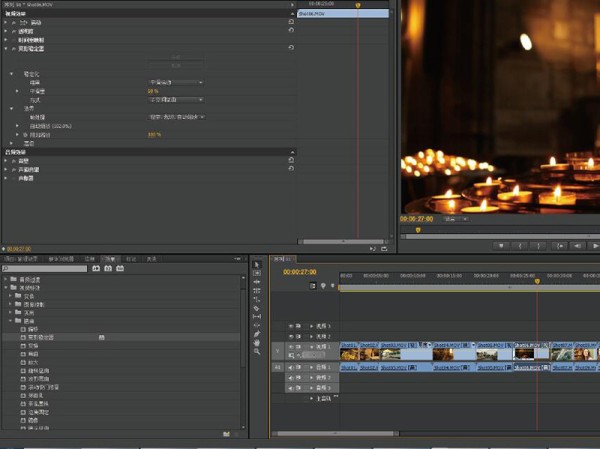Expand the Motion effect properties
Image resolution: width=600 pixels, height=449 pixels.
6,22
